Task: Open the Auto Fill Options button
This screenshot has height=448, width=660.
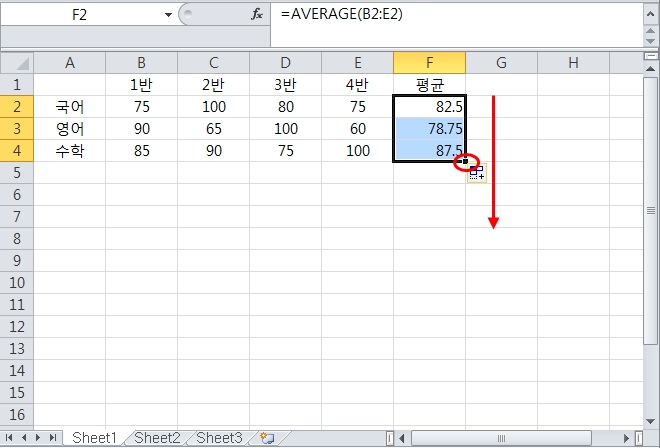Action: click(x=477, y=173)
